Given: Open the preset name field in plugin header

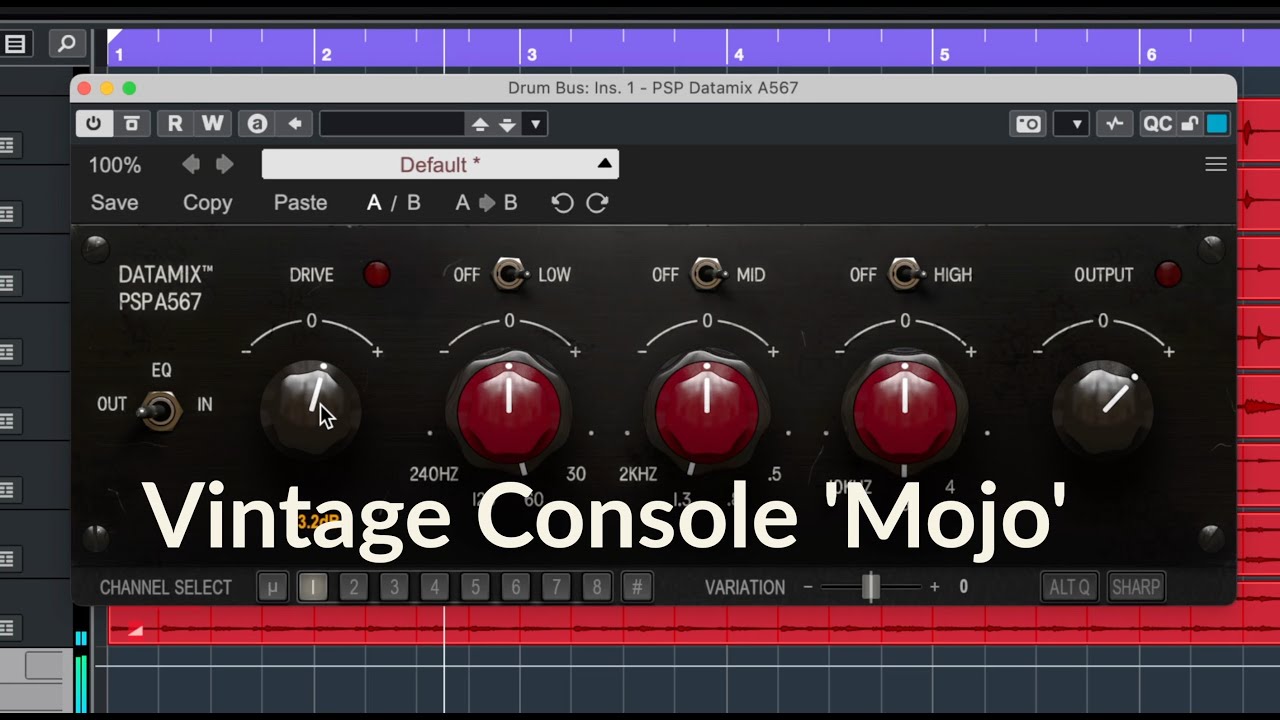Looking at the screenshot, I should [x=392, y=124].
